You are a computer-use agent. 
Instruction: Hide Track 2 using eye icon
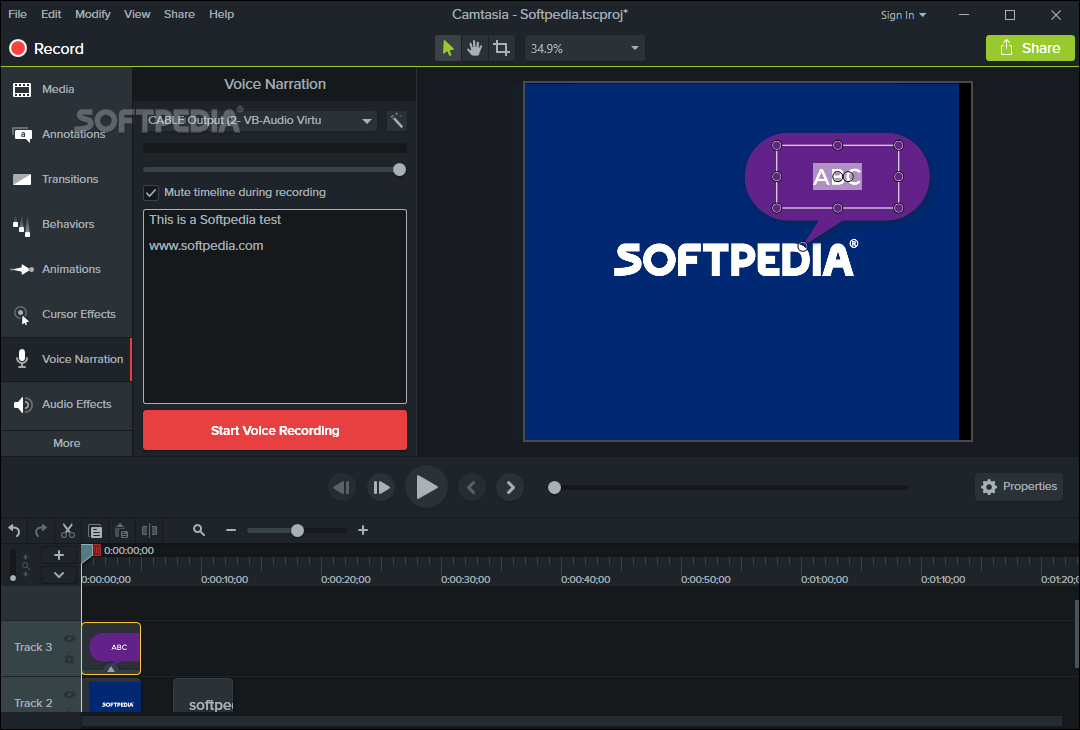pos(70,695)
